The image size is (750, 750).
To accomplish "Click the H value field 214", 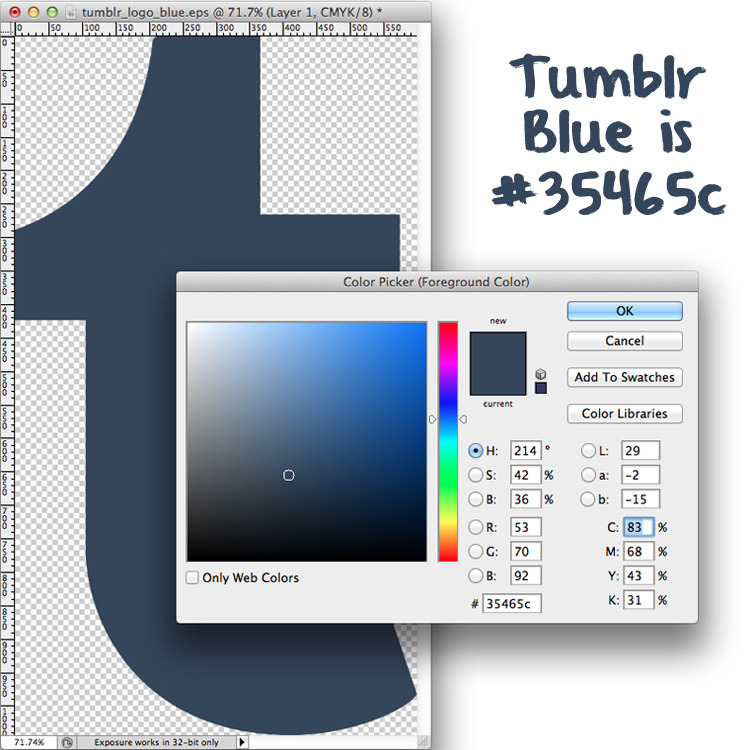I will click(x=525, y=451).
